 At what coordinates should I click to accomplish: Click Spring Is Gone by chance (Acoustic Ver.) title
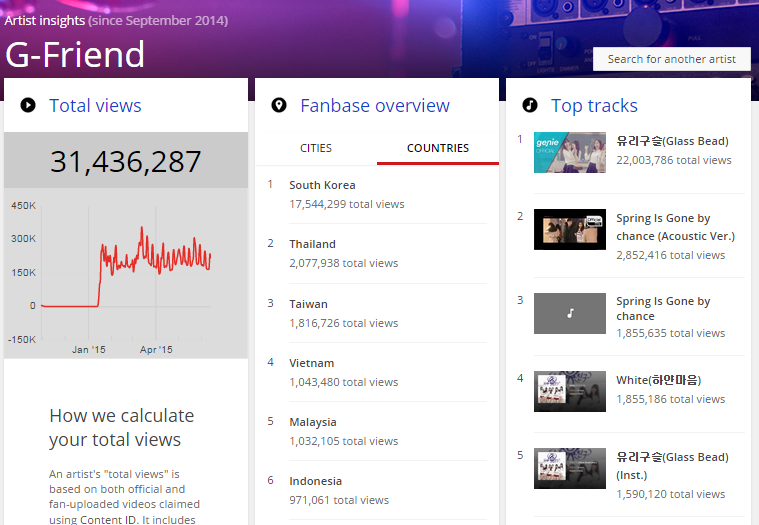675,227
